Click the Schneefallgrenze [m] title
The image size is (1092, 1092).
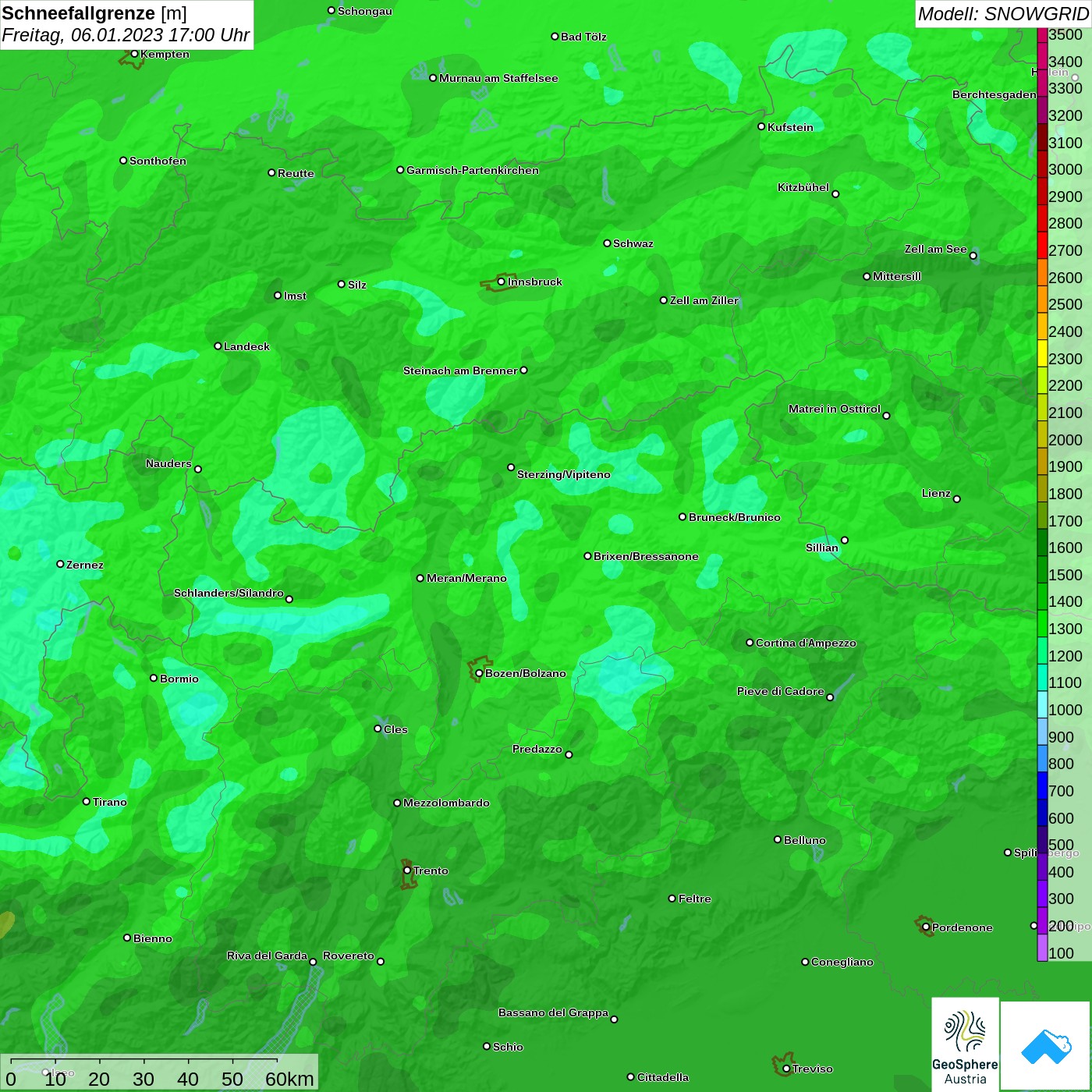[94, 13]
